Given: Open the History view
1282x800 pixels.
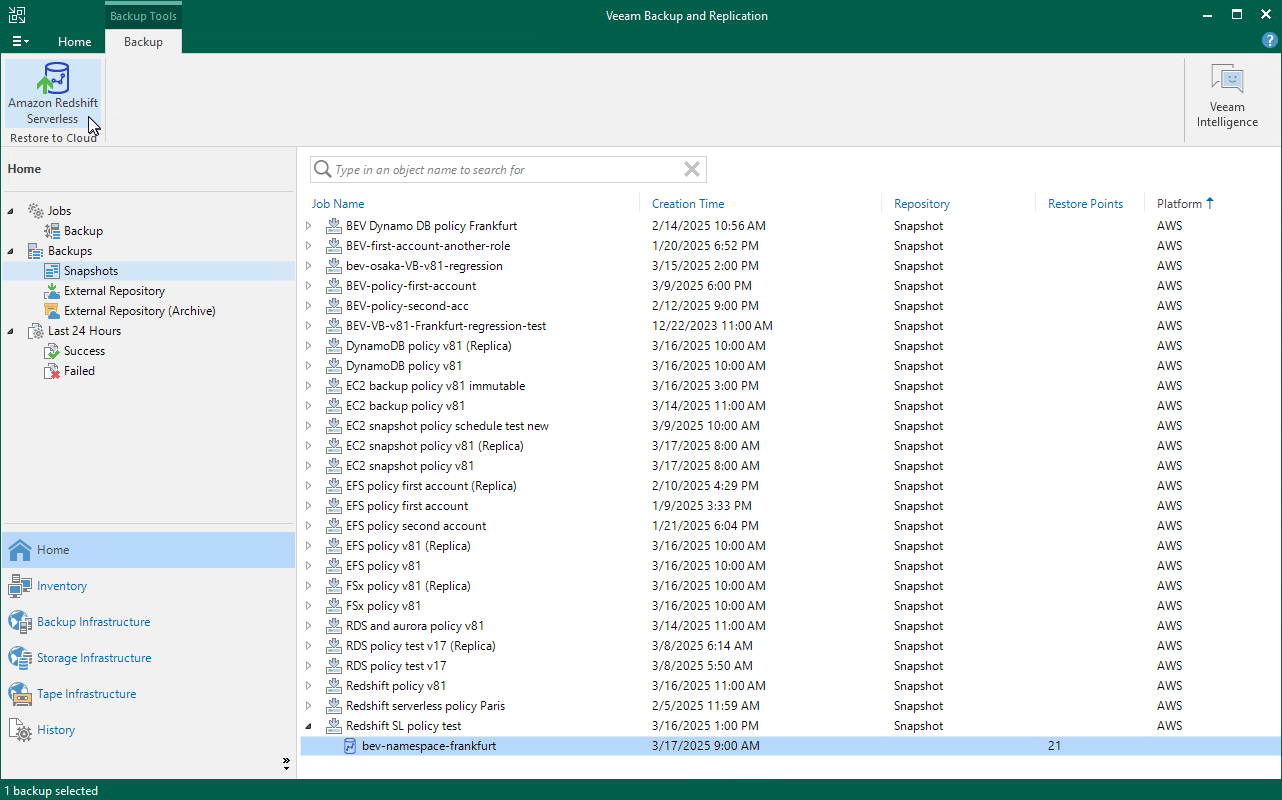Looking at the screenshot, I should [148, 730].
